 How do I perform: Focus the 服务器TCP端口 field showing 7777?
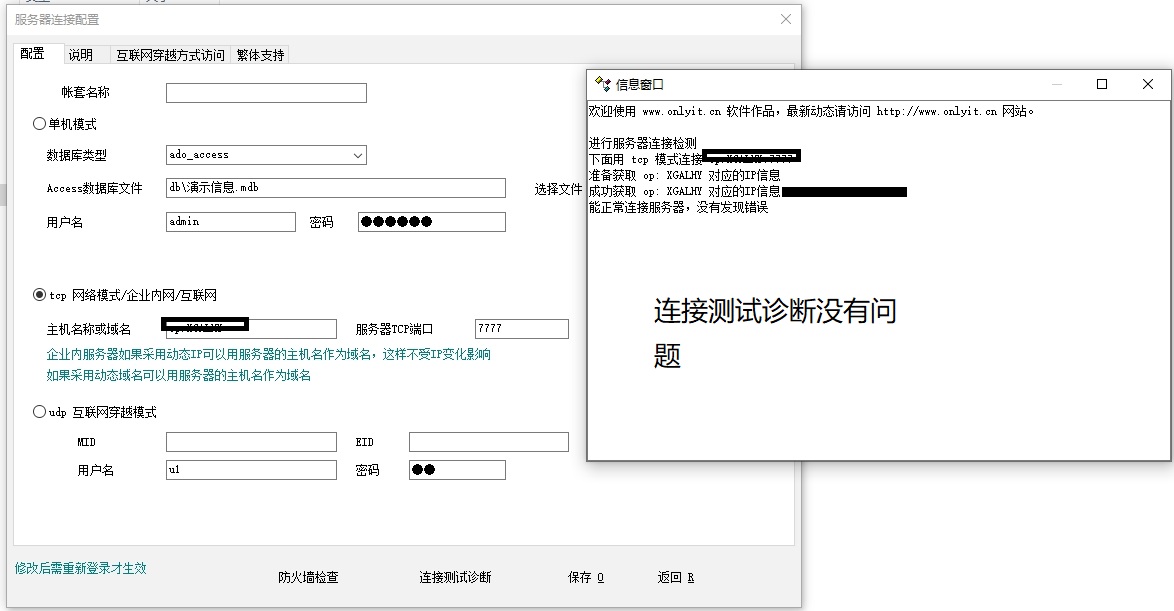[521, 329]
